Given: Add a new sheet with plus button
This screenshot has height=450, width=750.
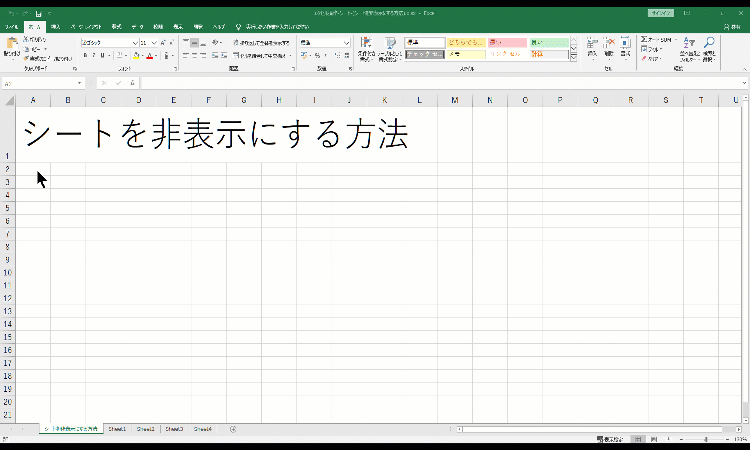Looking at the screenshot, I should (233, 429).
